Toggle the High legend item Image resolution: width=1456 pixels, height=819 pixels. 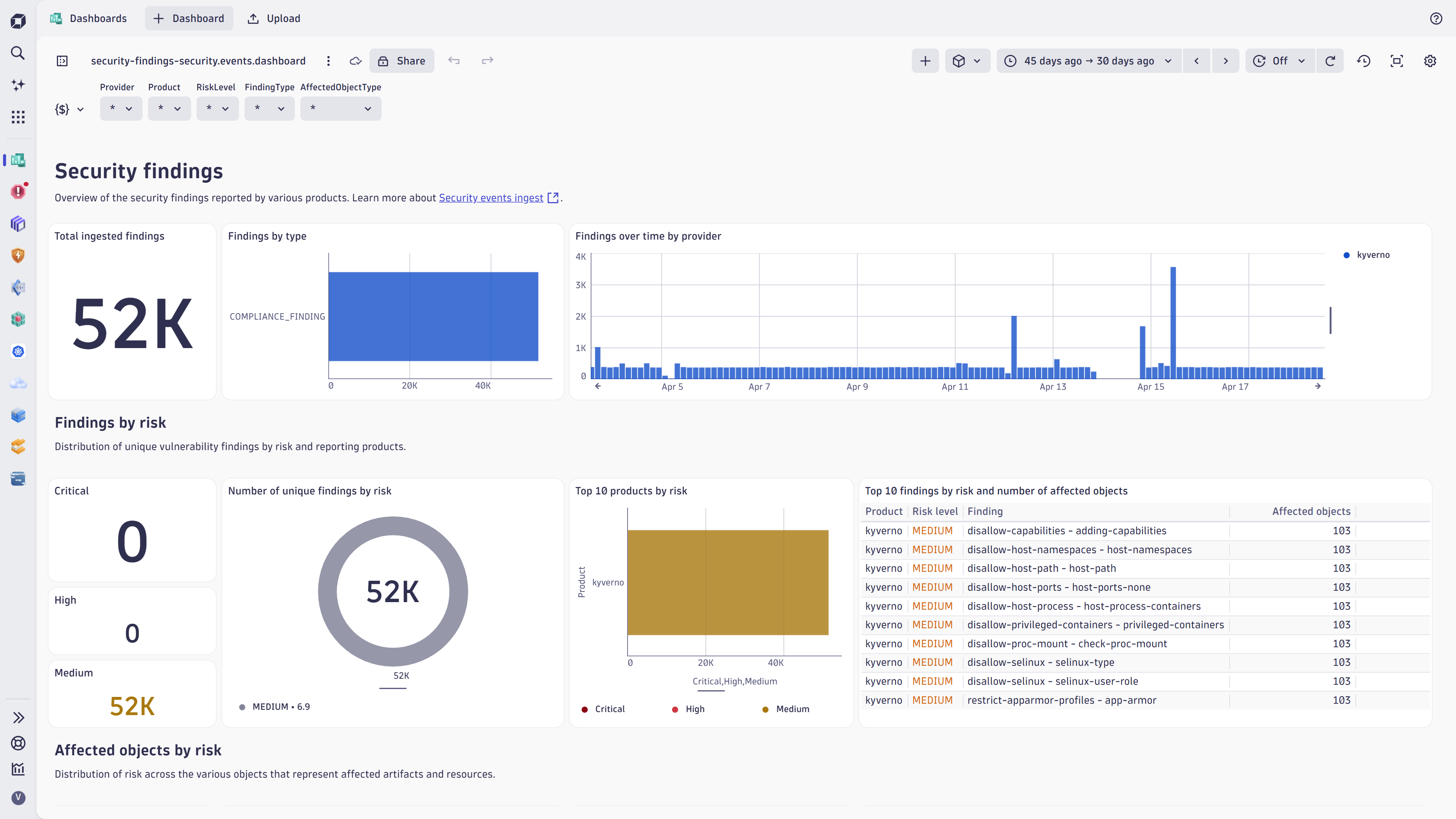click(688, 709)
